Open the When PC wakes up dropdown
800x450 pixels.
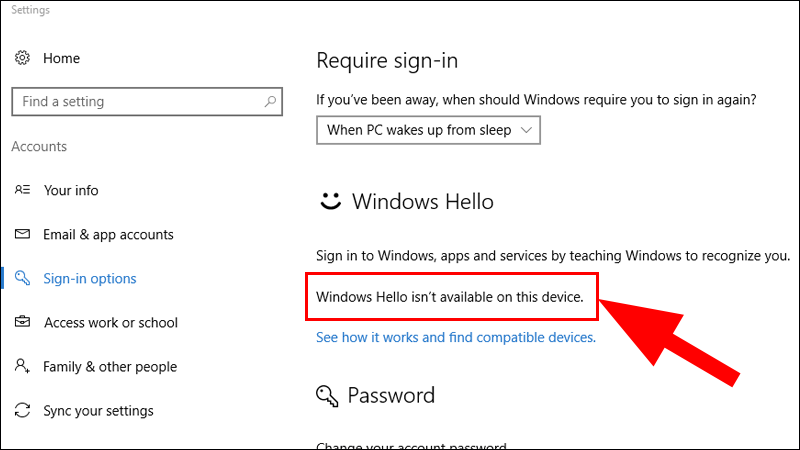click(x=428, y=130)
